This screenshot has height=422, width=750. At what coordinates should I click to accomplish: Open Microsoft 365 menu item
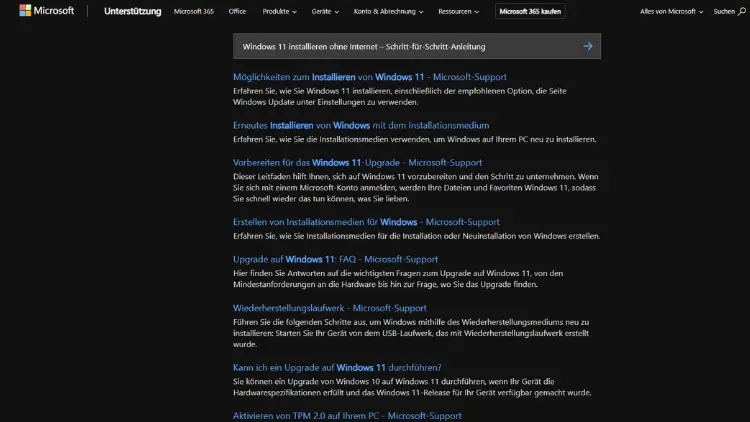click(x=194, y=11)
